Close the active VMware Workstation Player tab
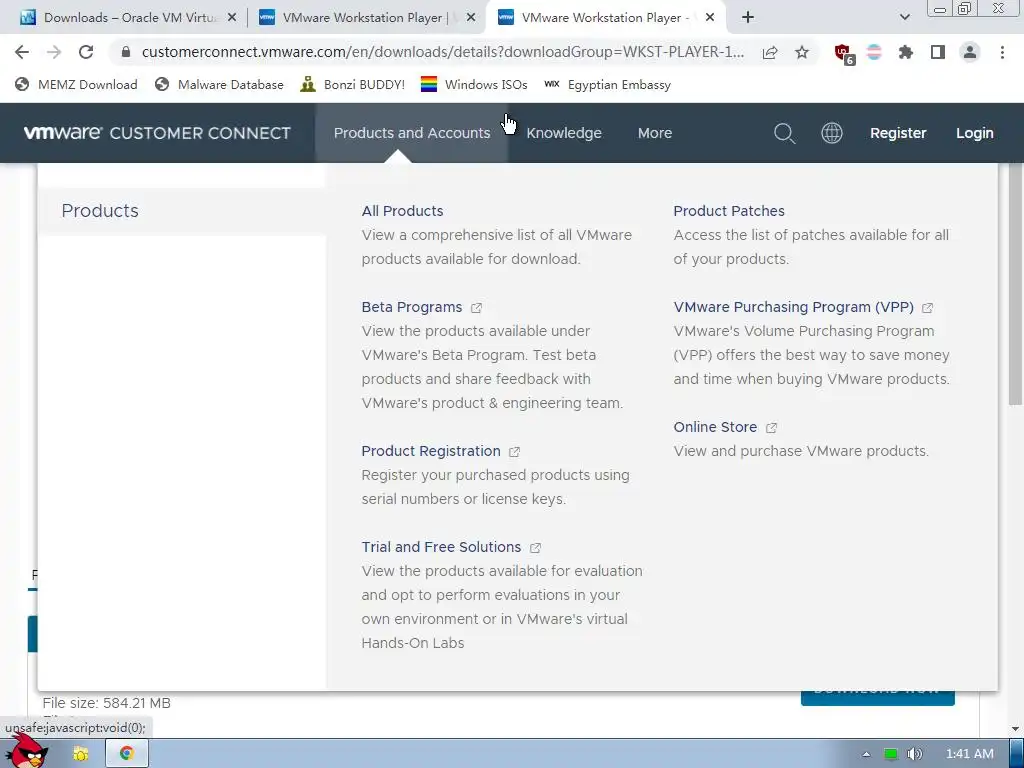The image size is (1024, 768). (711, 18)
